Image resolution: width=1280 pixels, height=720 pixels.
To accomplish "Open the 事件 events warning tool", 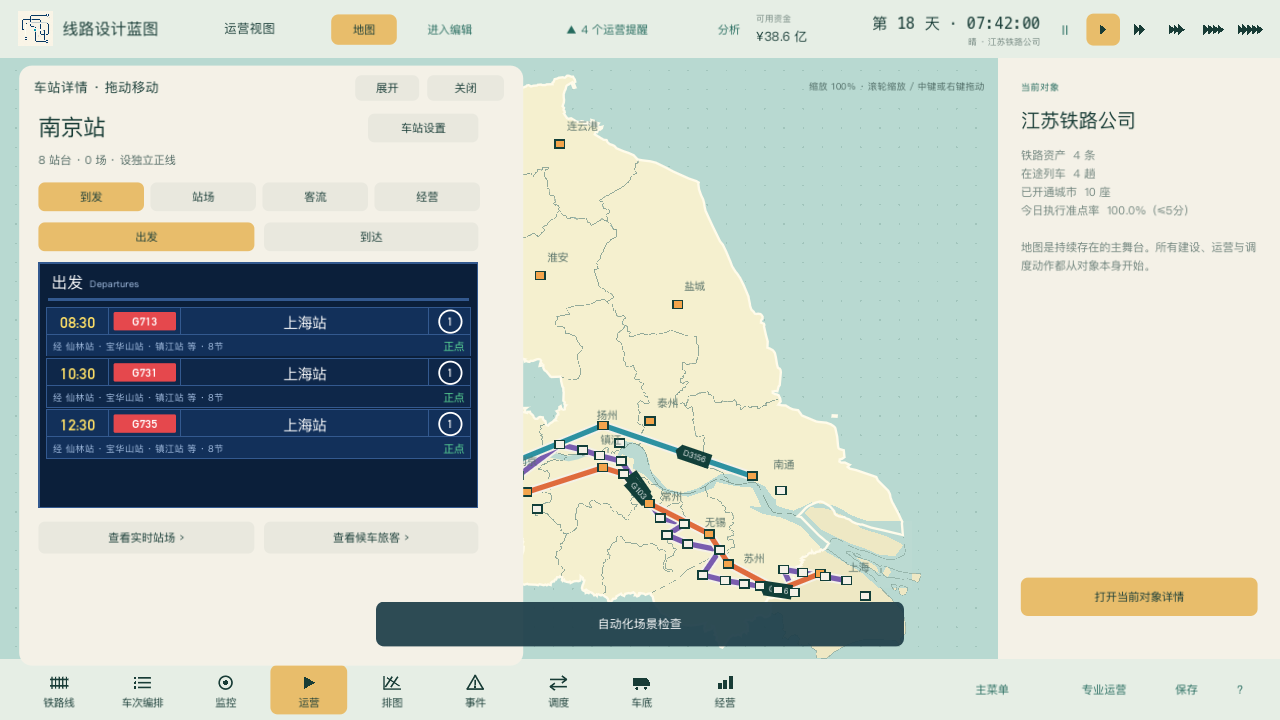I will tap(475, 690).
